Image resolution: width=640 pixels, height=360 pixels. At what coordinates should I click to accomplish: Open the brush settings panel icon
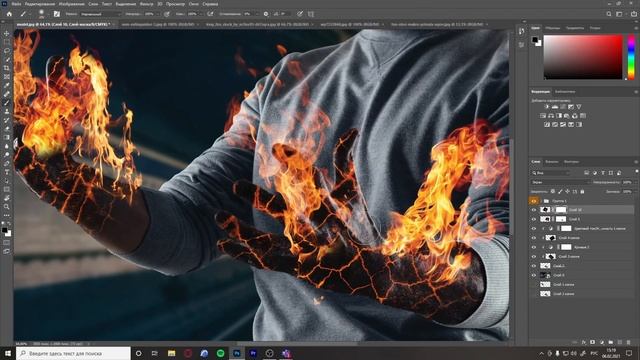57,14
